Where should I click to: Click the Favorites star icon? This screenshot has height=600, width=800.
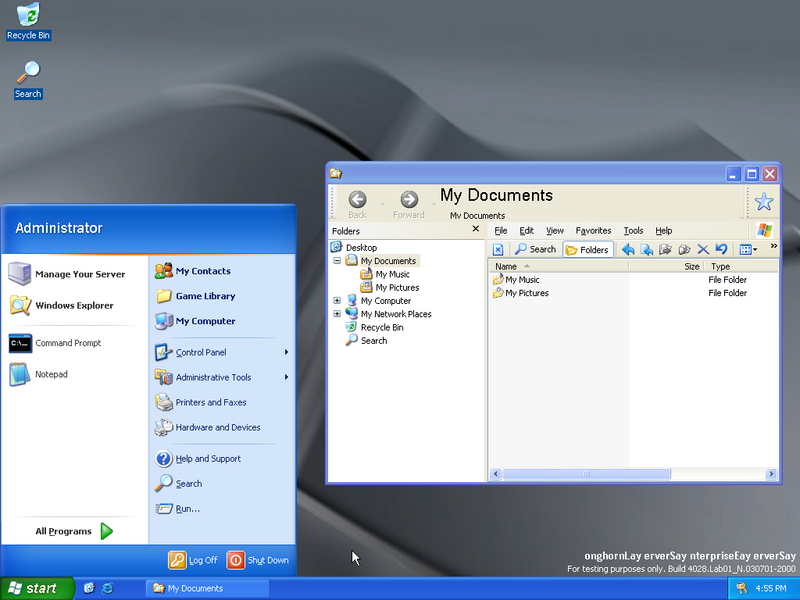click(764, 202)
